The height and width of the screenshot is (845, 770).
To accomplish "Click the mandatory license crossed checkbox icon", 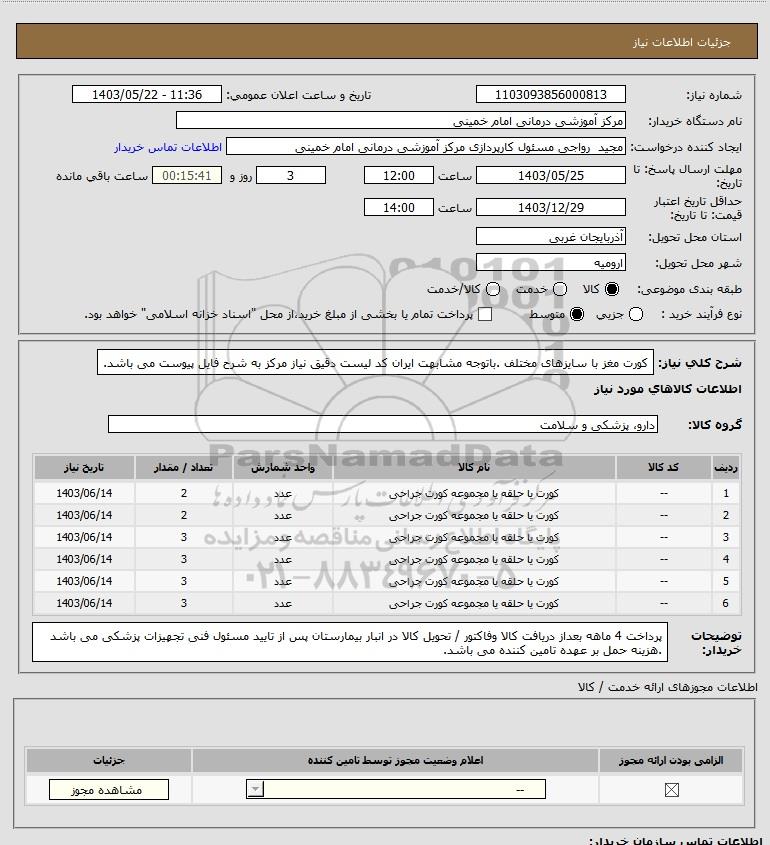I will coord(671,790).
